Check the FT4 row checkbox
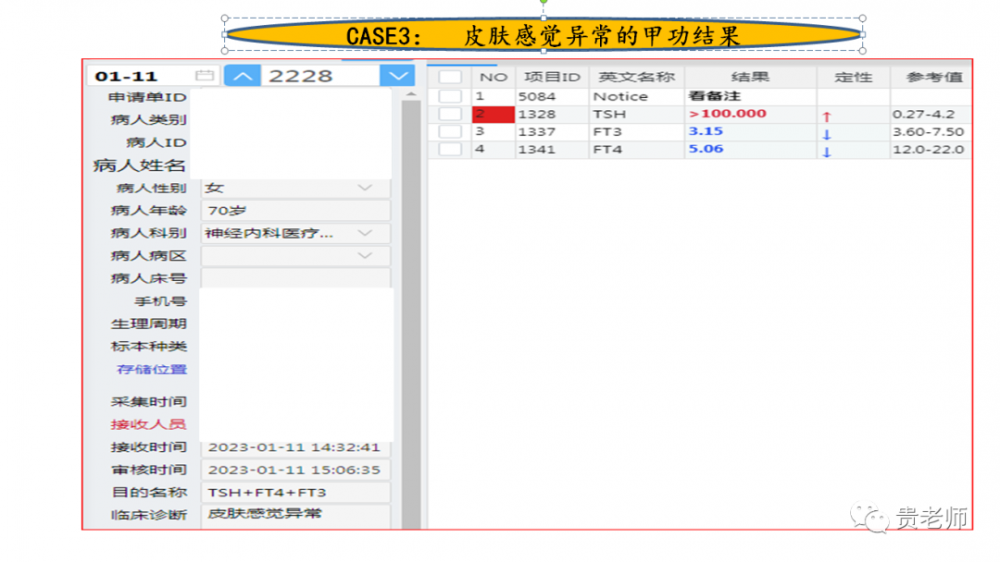The image size is (1000, 562). (x=450, y=149)
